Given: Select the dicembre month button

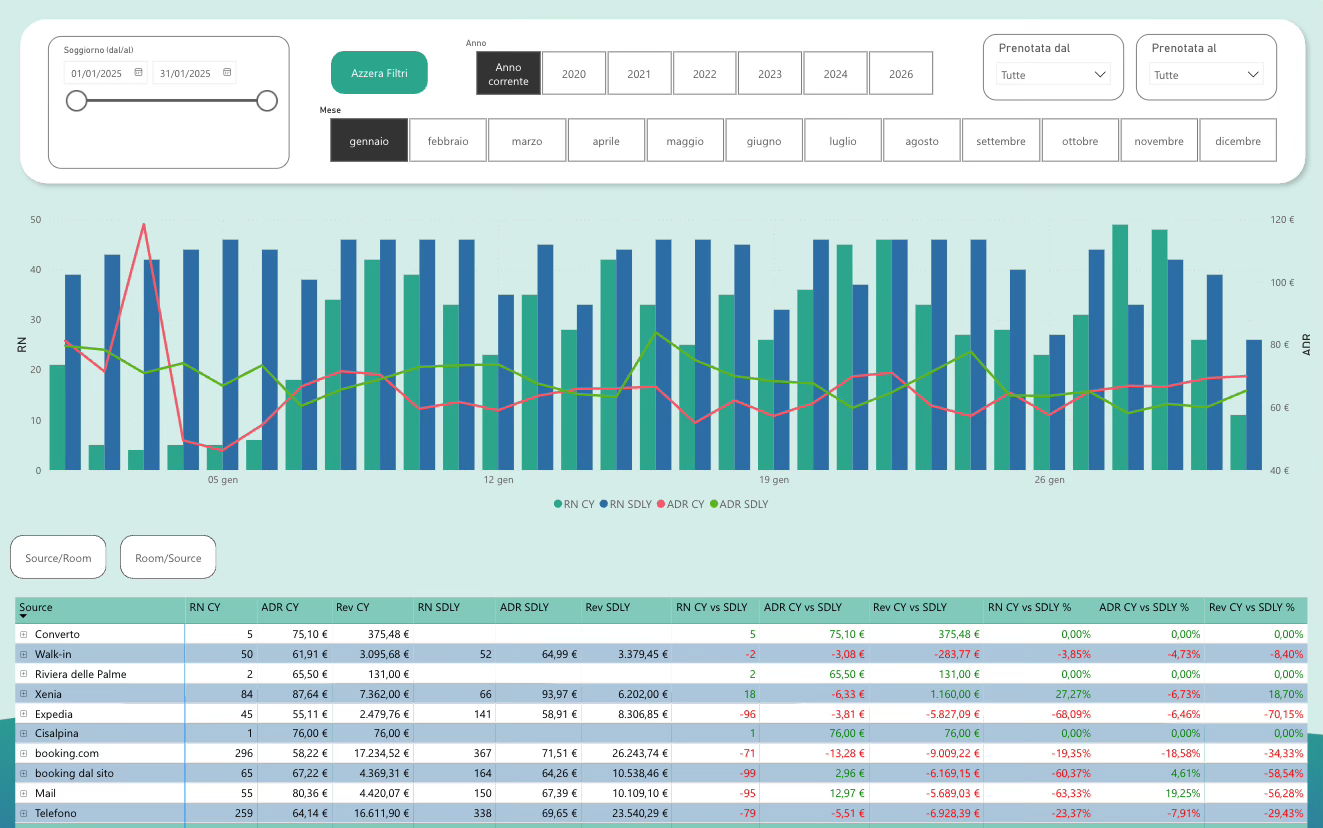Looking at the screenshot, I should click(x=1237, y=141).
